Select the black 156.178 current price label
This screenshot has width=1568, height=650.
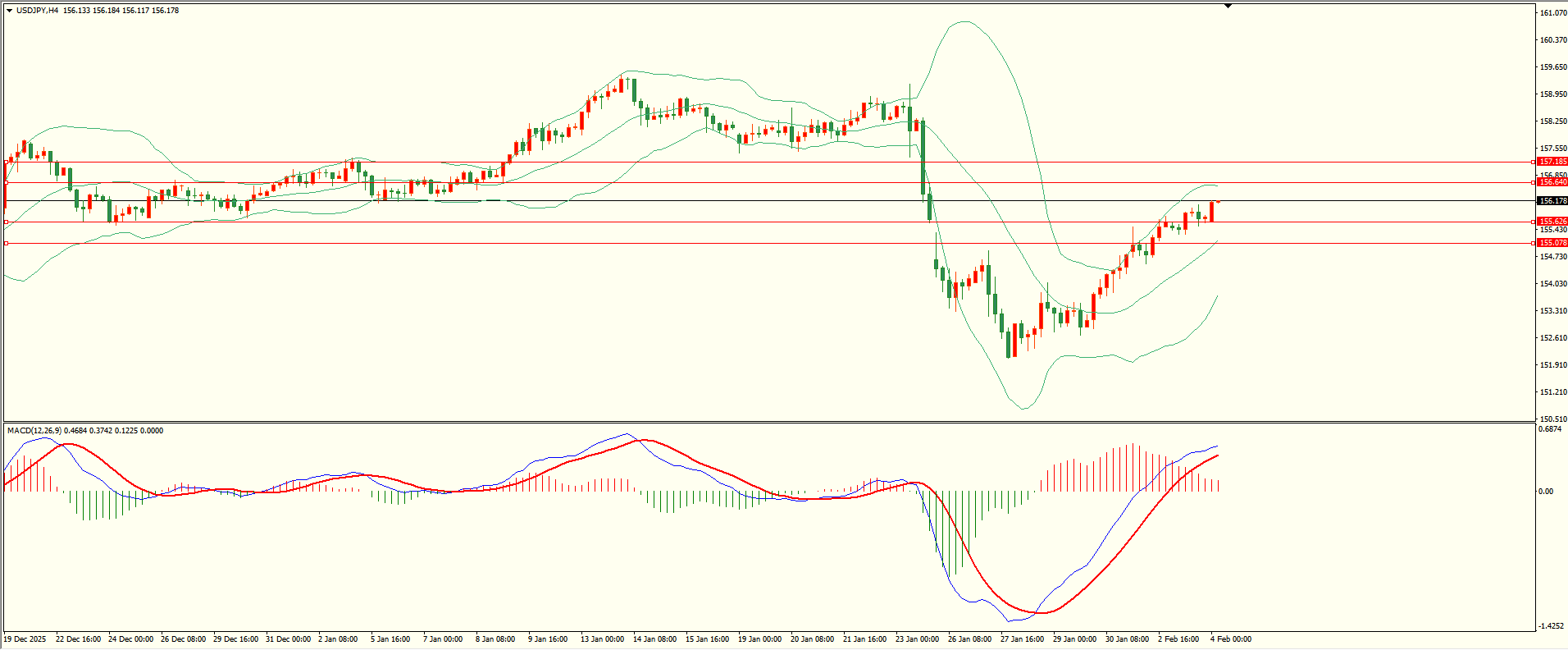[1552, 201]
